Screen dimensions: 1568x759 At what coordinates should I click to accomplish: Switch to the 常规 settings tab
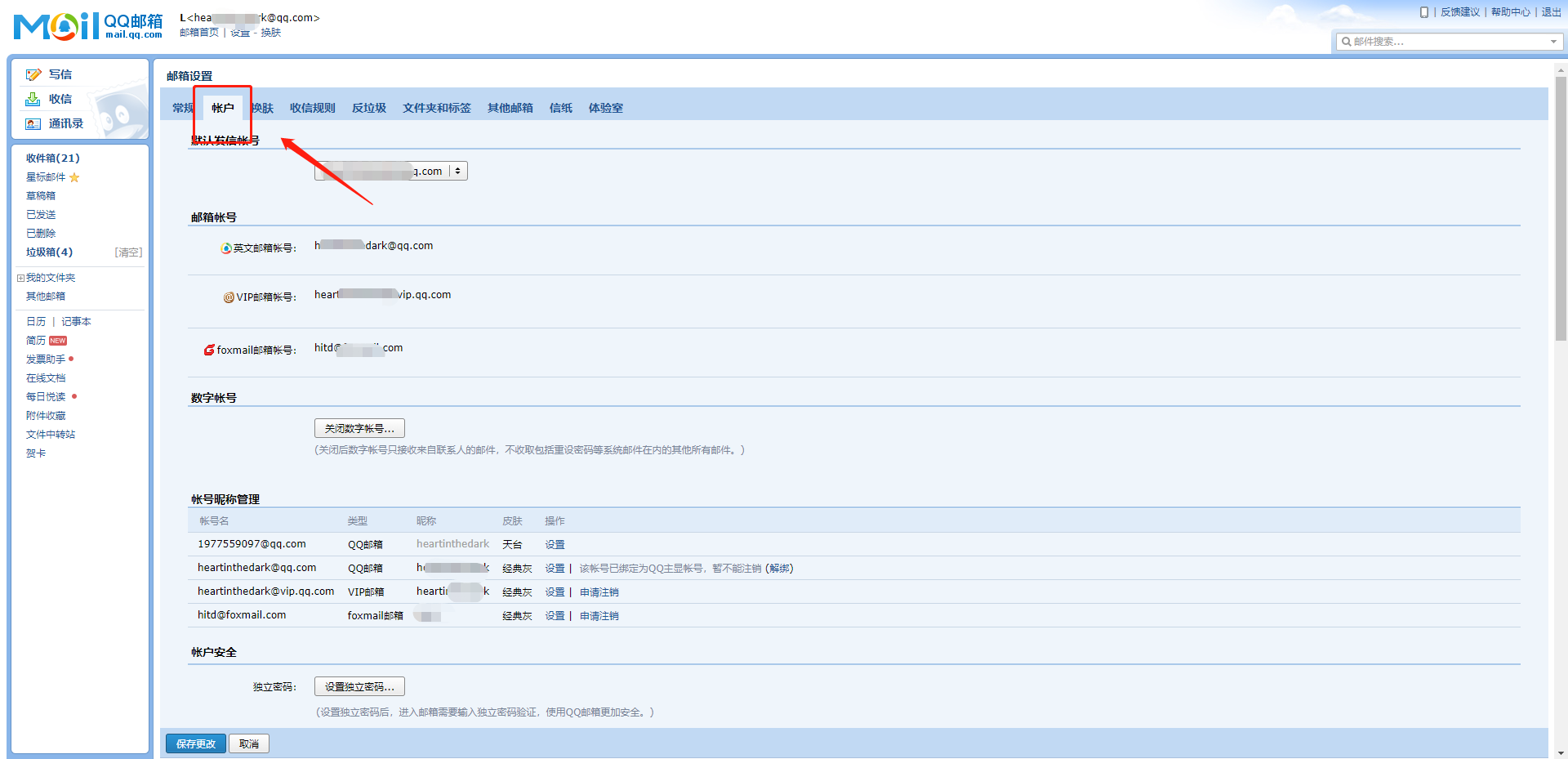tap(181, 107)
